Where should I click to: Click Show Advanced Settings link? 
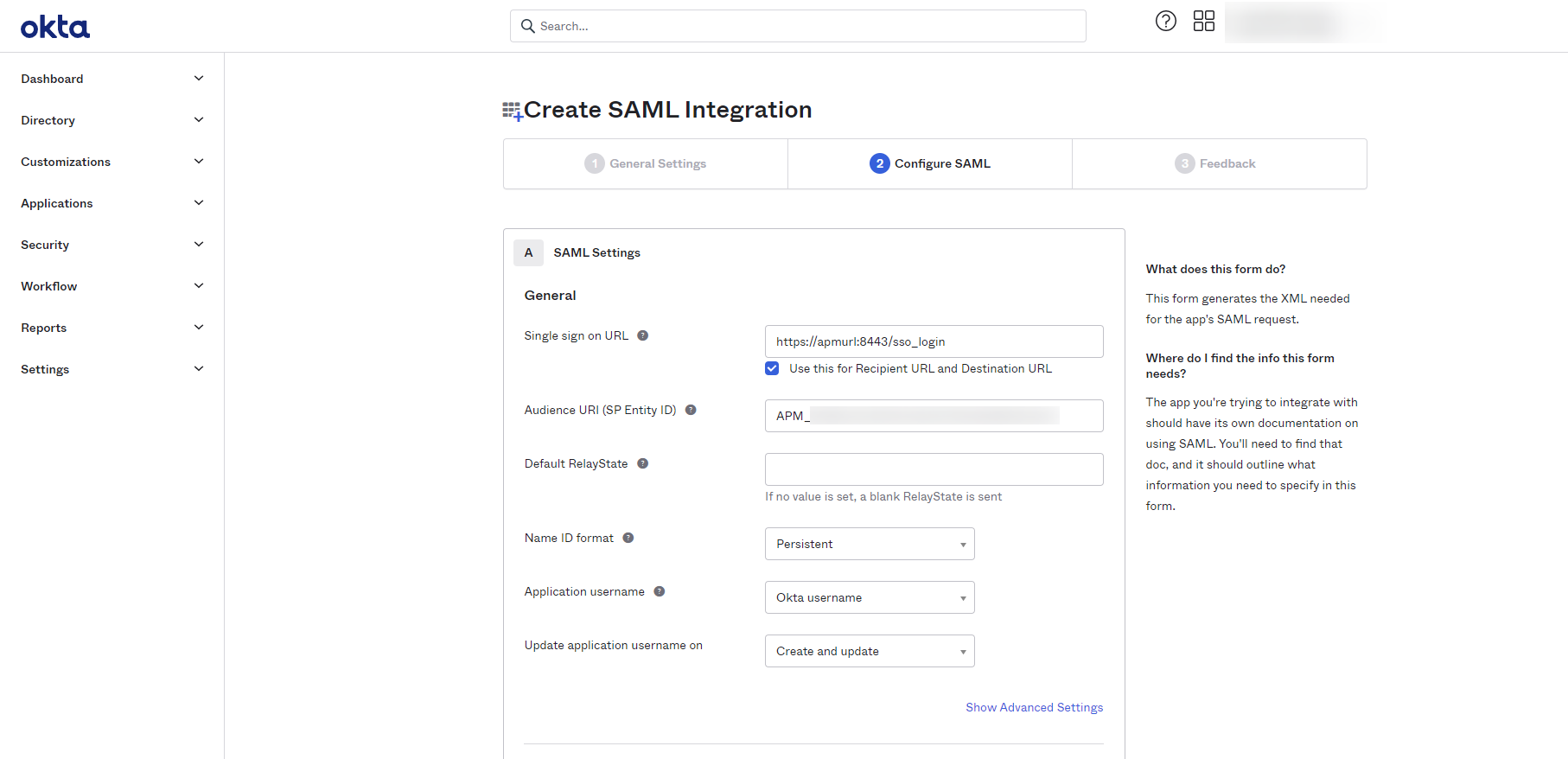pyautogui.click(x=1034, y=708)
